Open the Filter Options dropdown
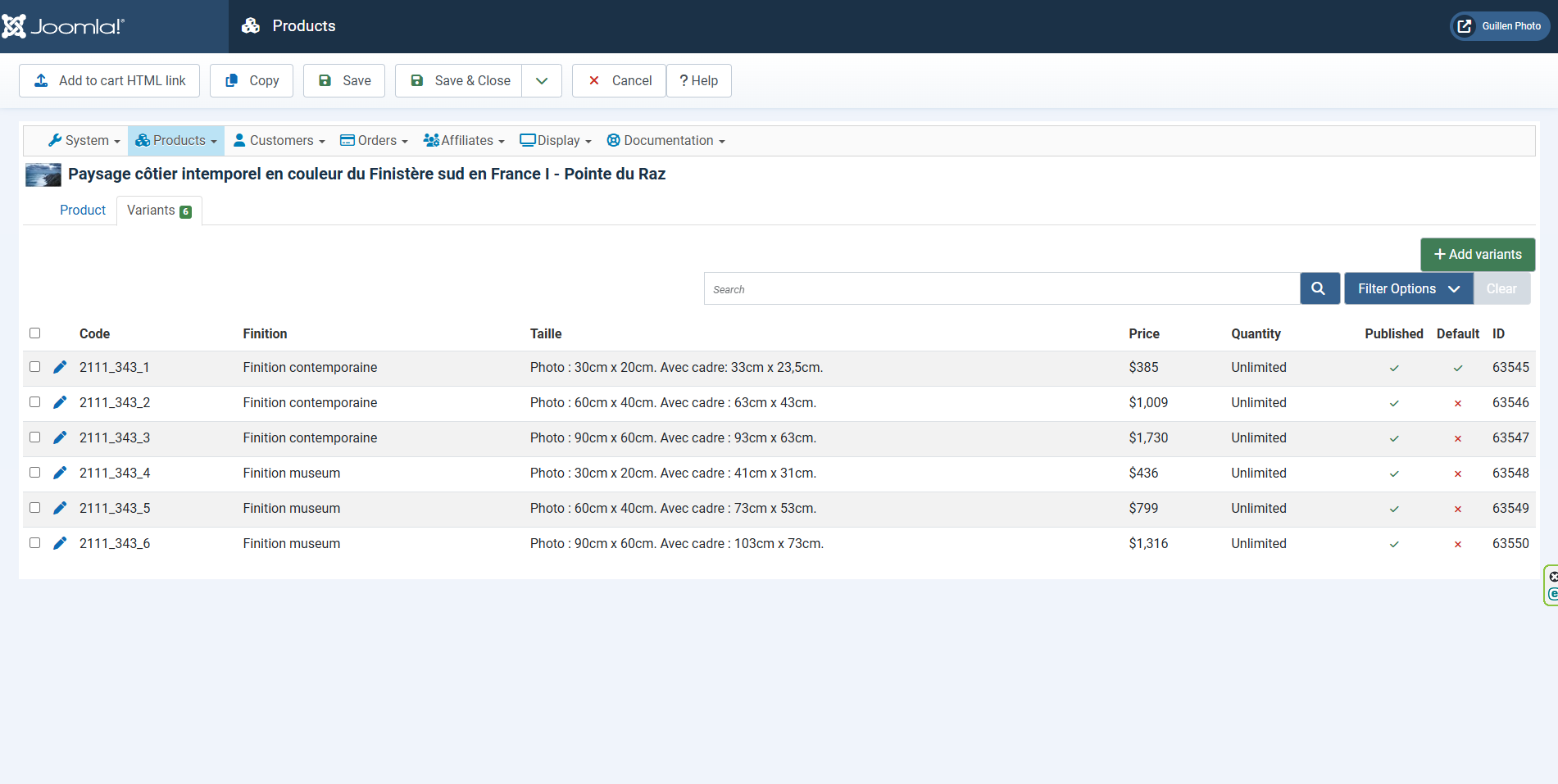The image size is (1558, 784). (1408, 288)
